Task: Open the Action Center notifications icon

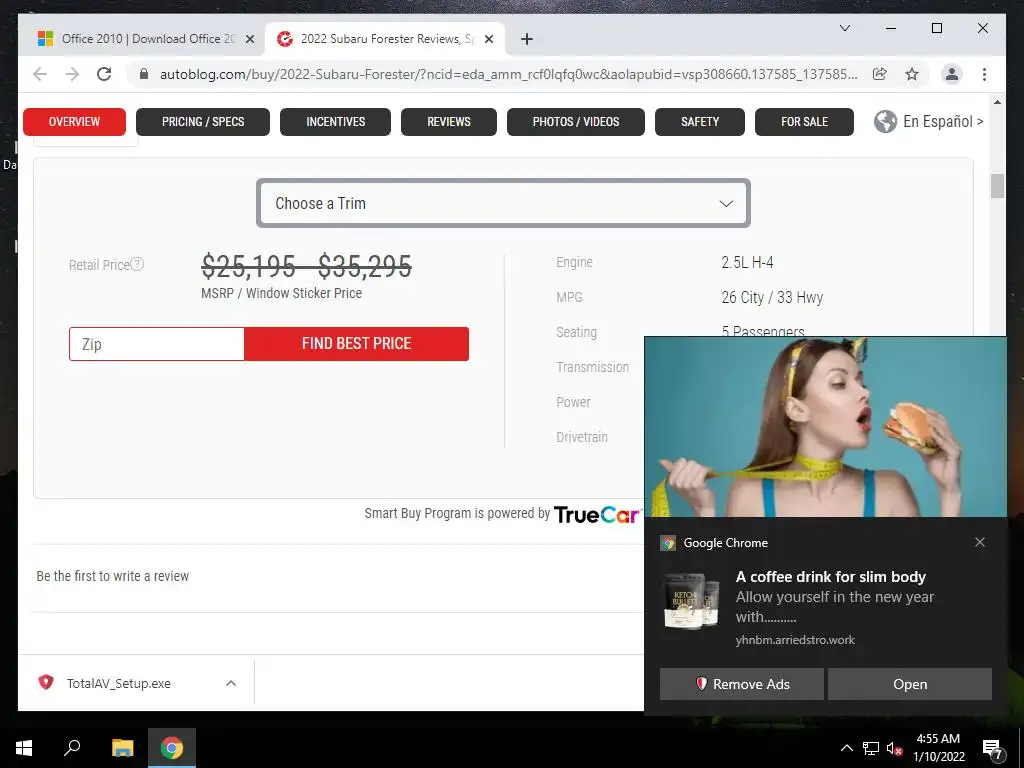Action: click(992, 748)
